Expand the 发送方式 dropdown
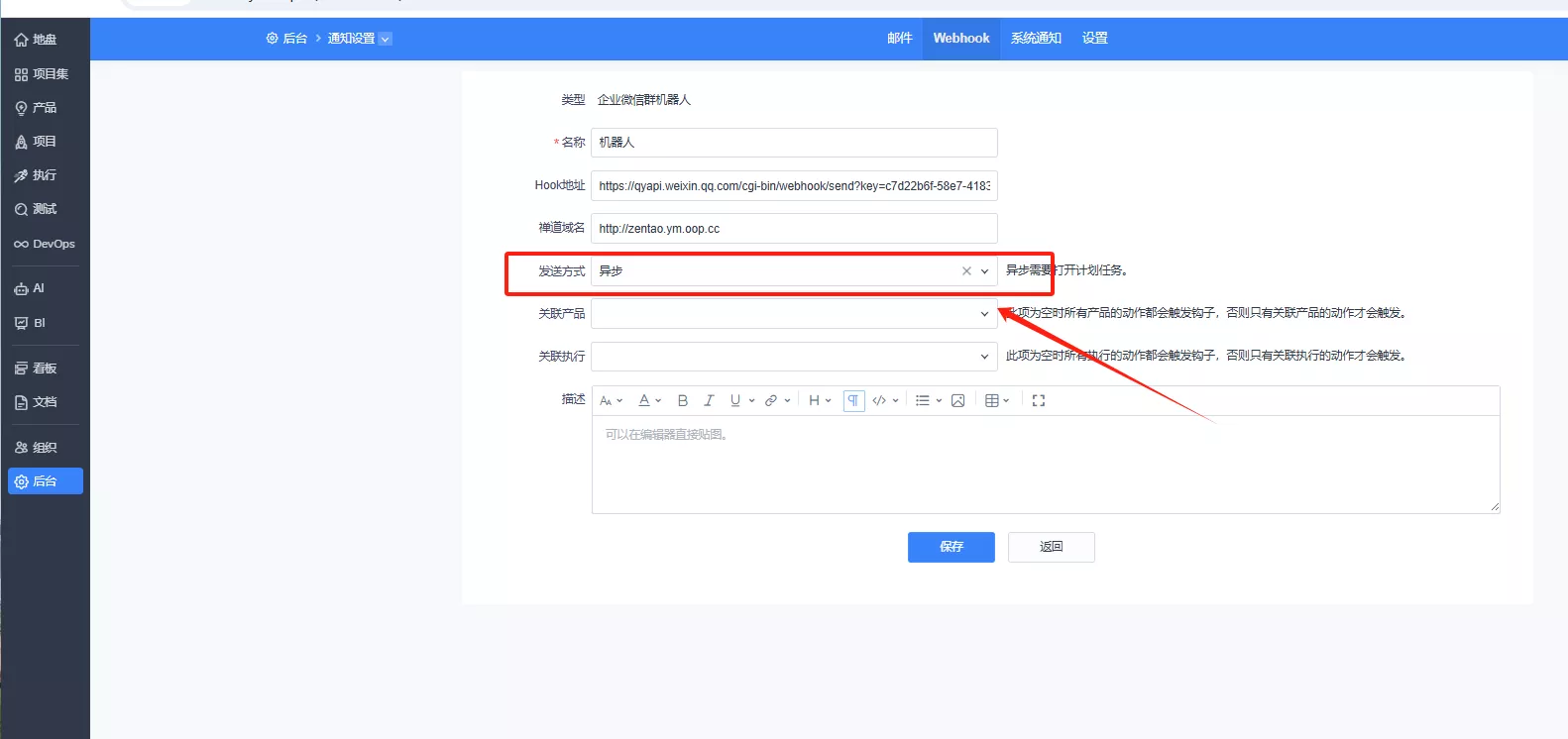Viewport: 1568px width, 739px height. click(x=984, y=271)
